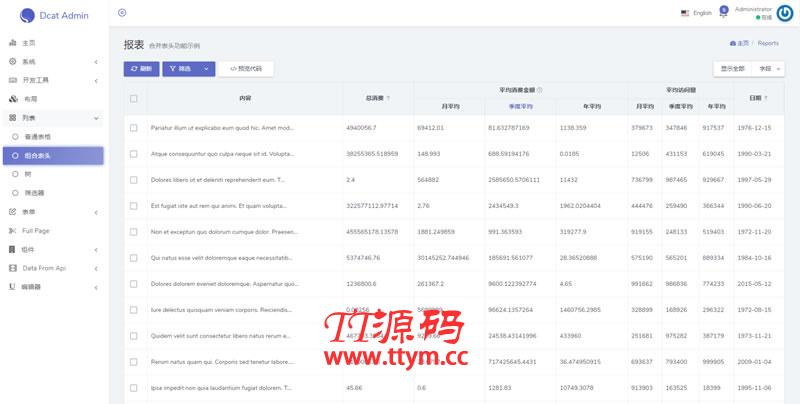Screen dimensions: 800x404
Task: Click the US flag language icon
Action: pos(685,13)
